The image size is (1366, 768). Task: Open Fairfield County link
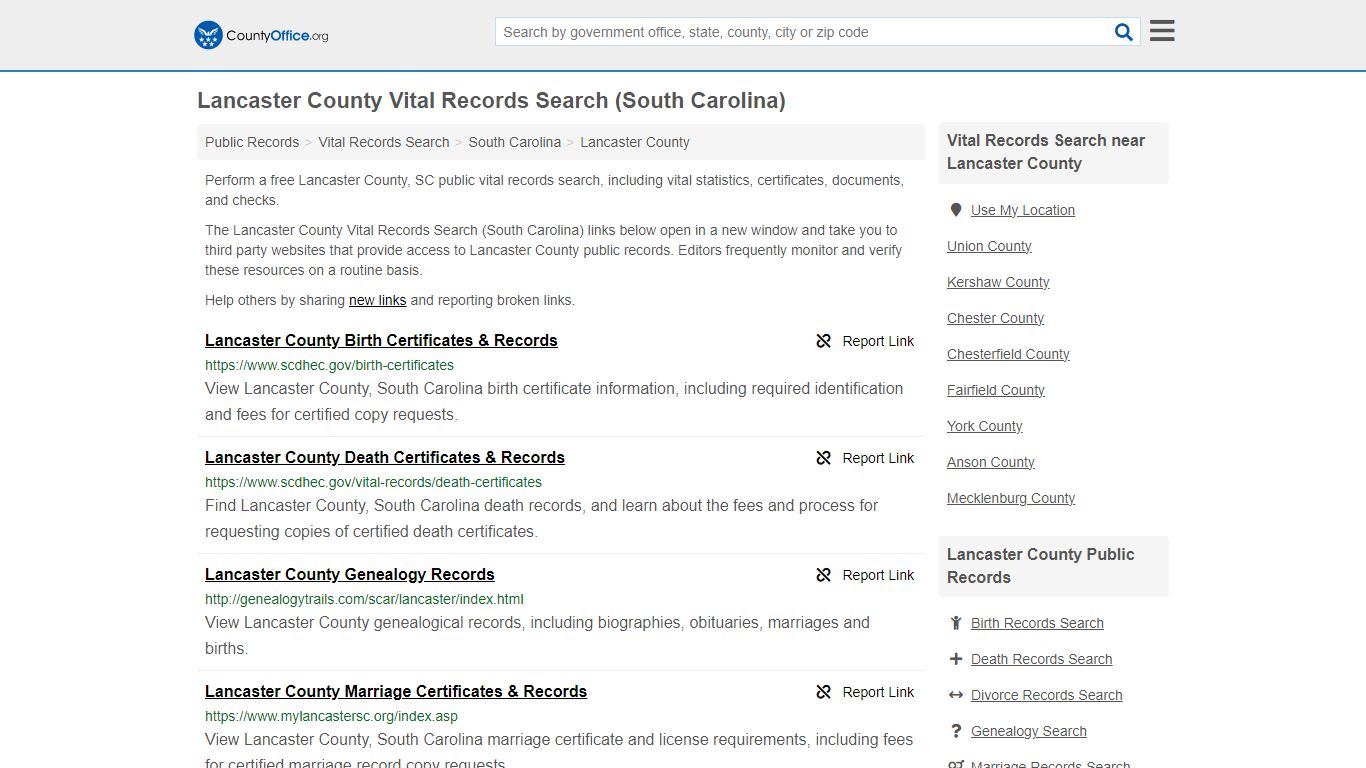coord(996,390)
